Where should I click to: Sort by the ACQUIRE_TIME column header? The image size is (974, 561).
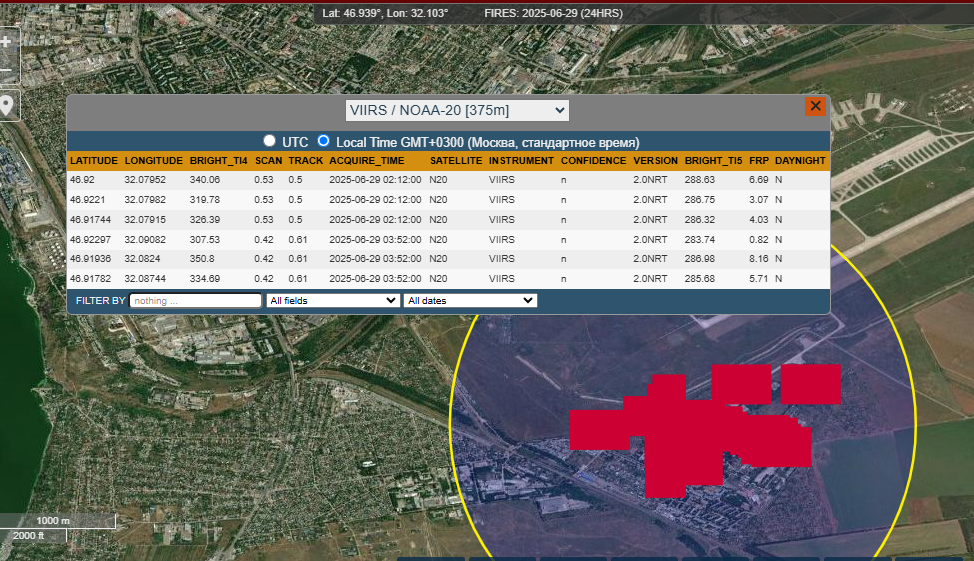[x=367, y=160]
